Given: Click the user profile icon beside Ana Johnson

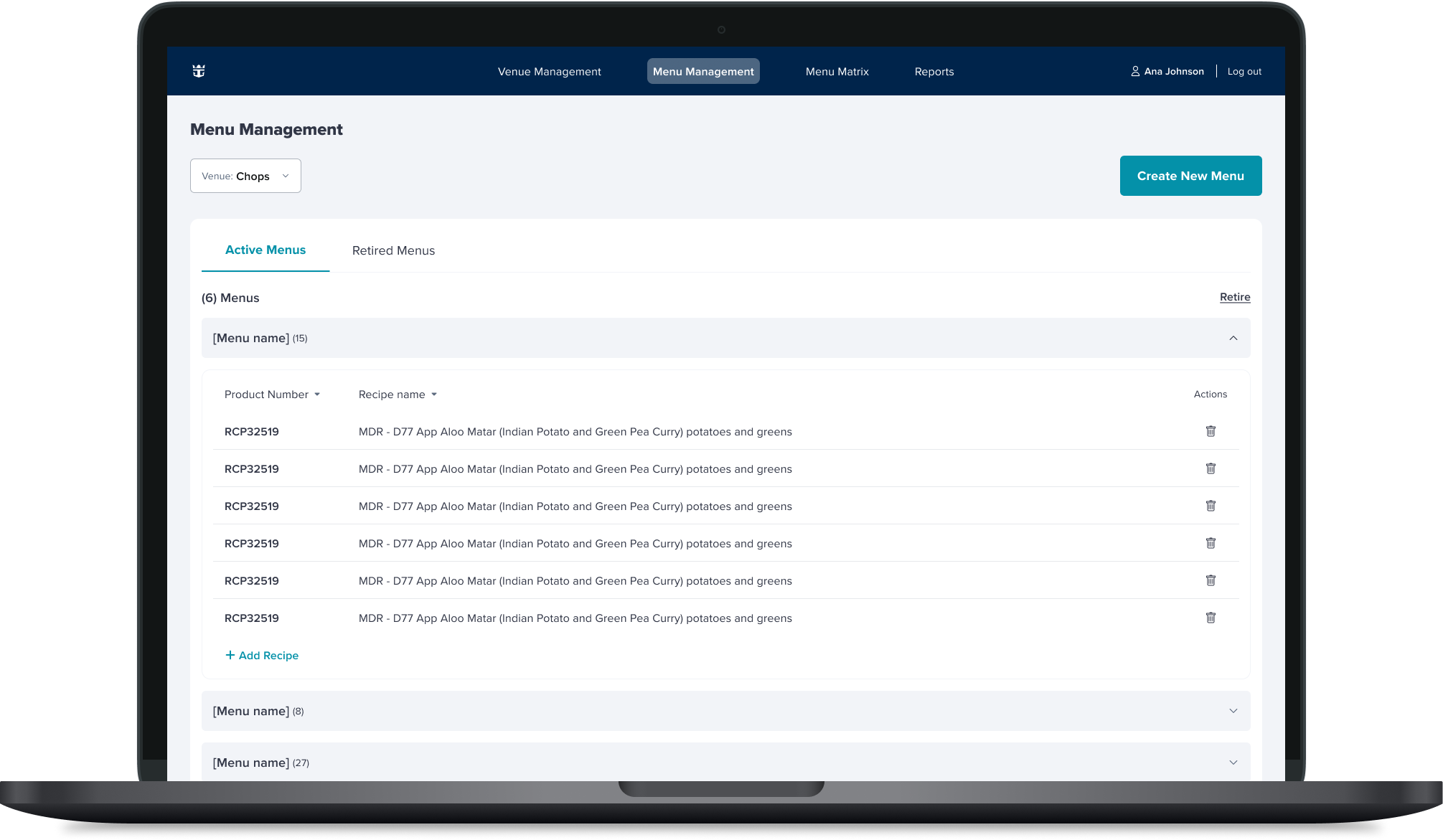Looking at the screenshot, I should (1135, 71).
